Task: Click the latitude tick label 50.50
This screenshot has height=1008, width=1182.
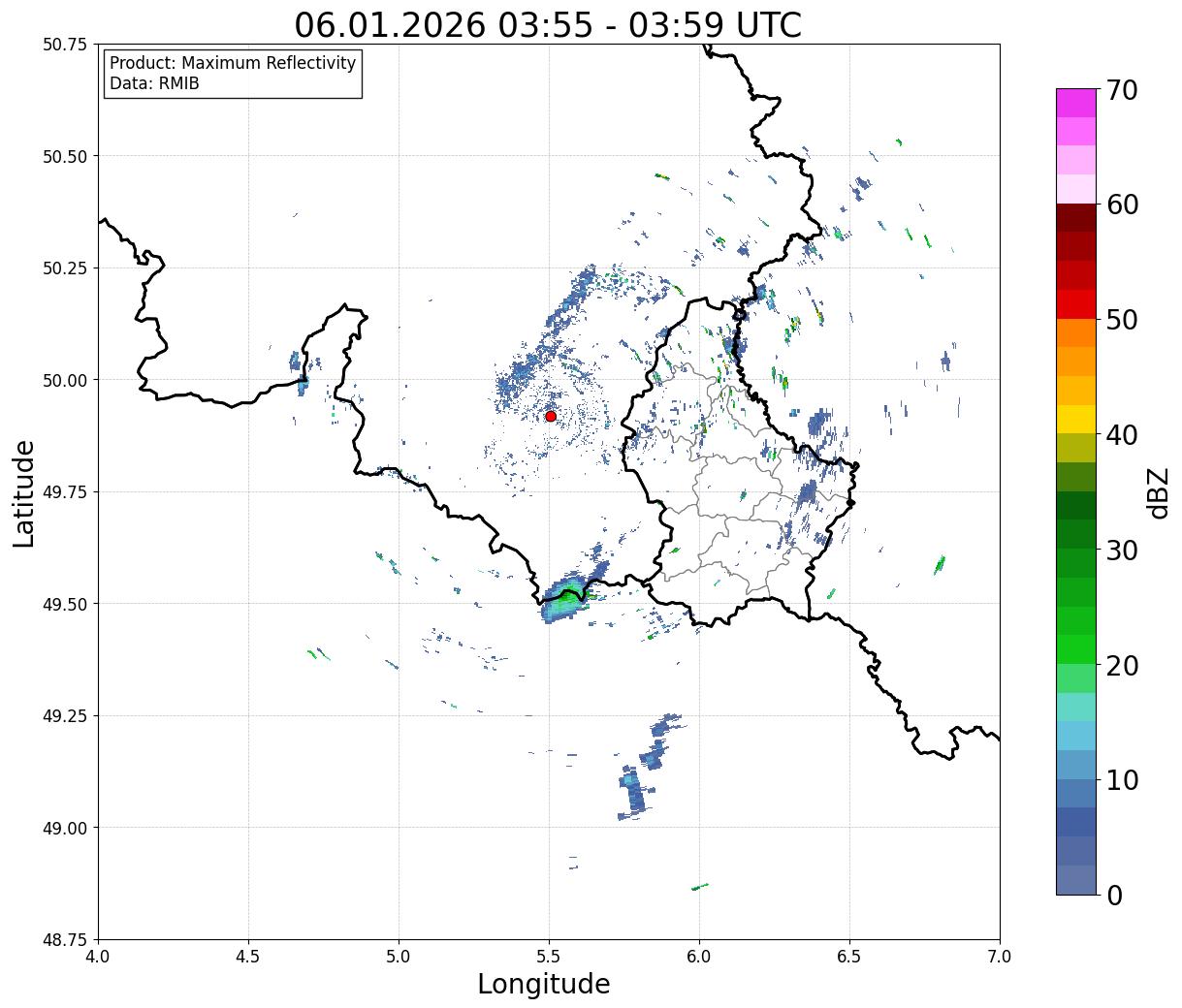Action: coord(65,156)
